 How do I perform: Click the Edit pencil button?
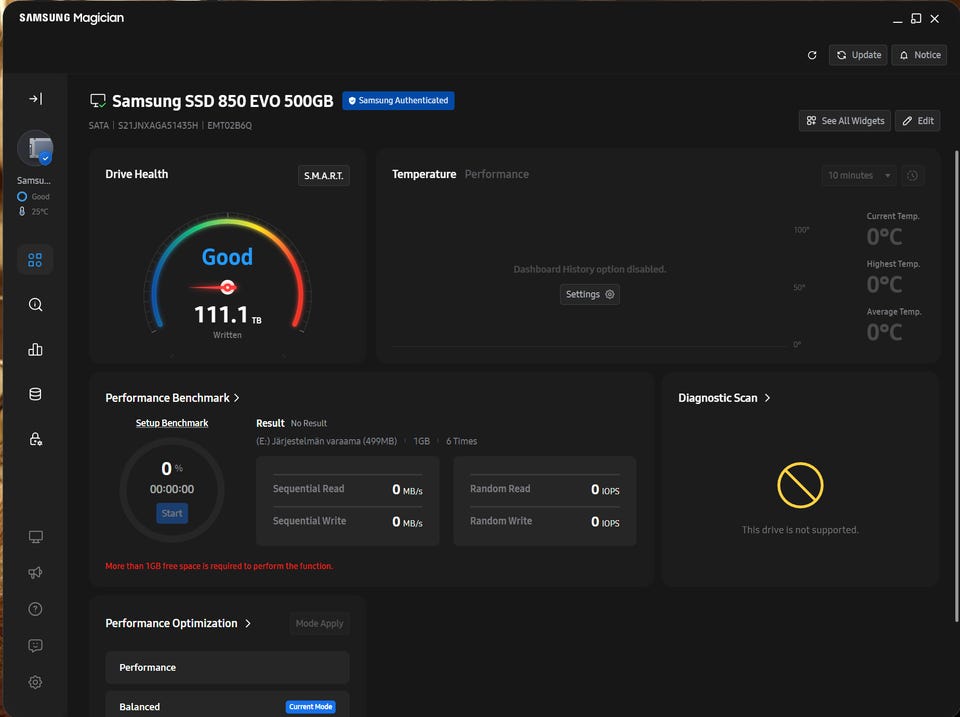(x=918, y=121)
